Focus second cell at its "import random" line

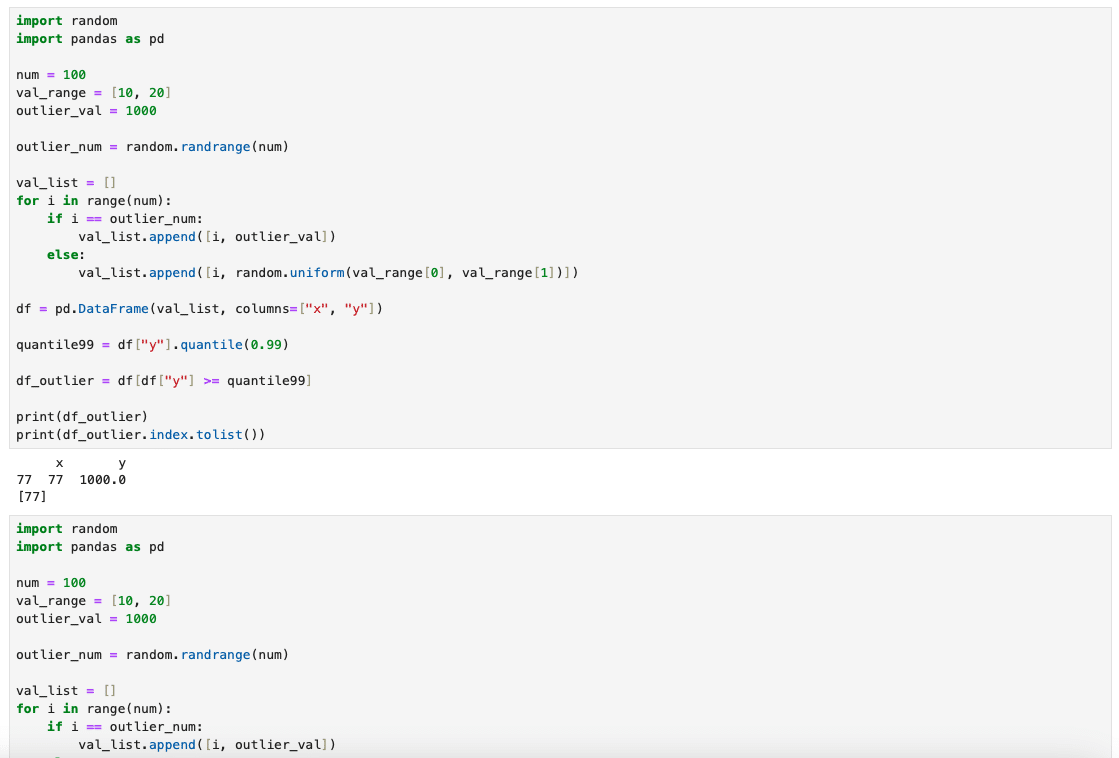(x=66, y=529)
